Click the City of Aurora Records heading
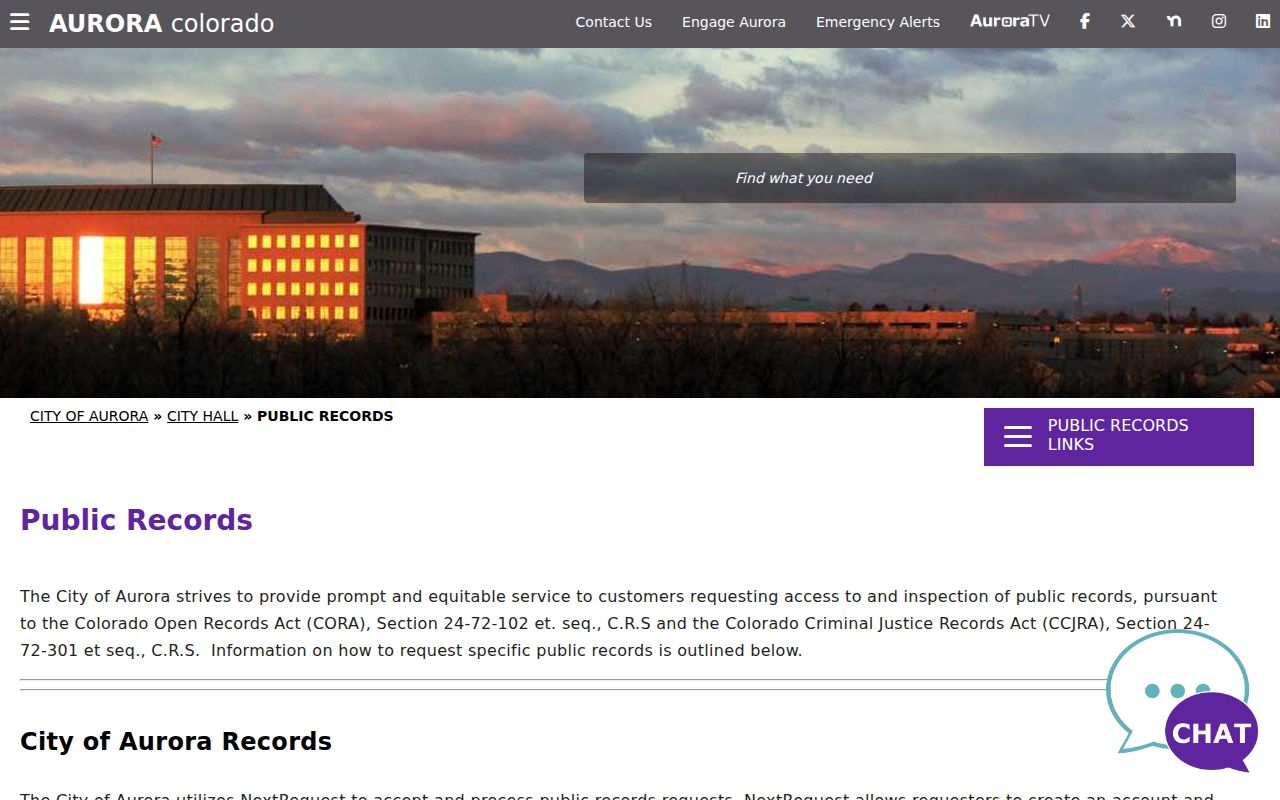This screenshot has height=800, width=1280. (x=176, y=741)
